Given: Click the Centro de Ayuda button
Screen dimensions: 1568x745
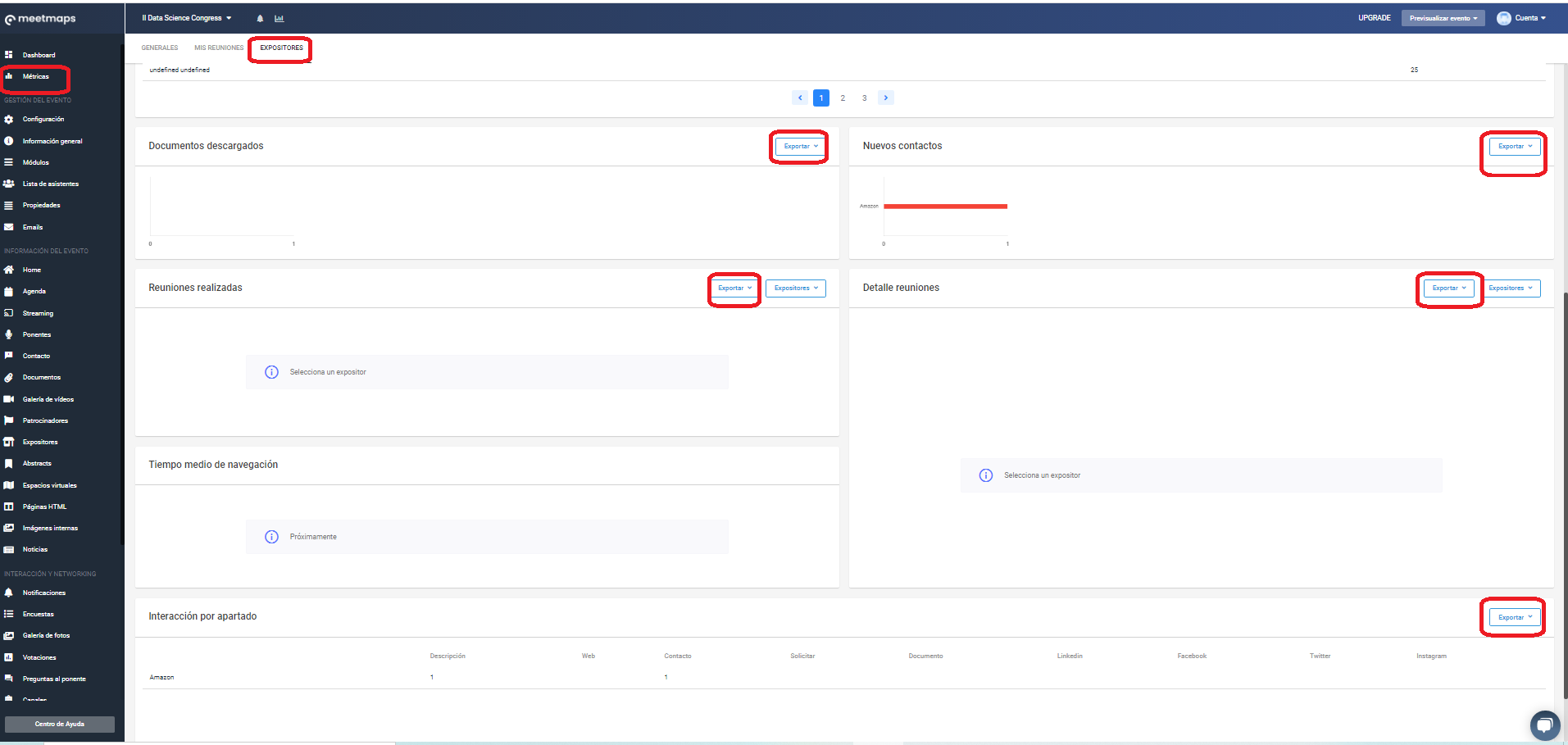Looking at the screenshot, I should pyautogui.click(x=60, y=725).
